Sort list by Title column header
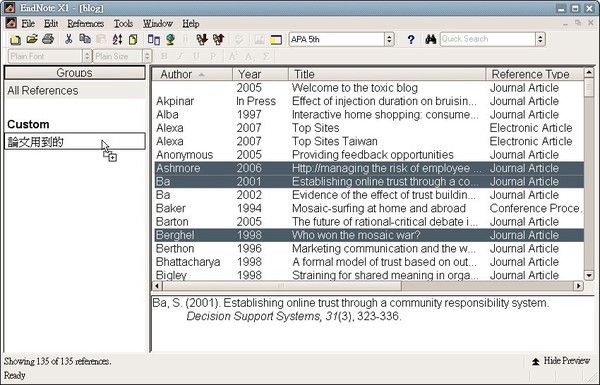The image size is (600, 385). click(387, 74)
